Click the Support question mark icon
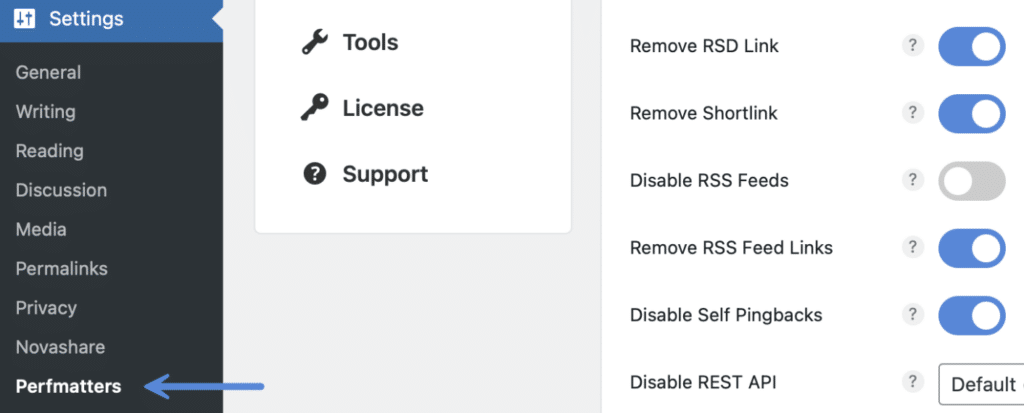 pyautogui.click(x=315, y=174)
